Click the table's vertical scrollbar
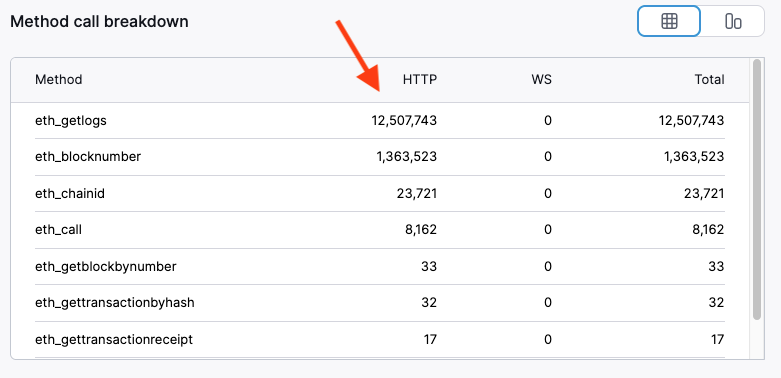Screen dimensions: 781x378 [x=757, y=189]
